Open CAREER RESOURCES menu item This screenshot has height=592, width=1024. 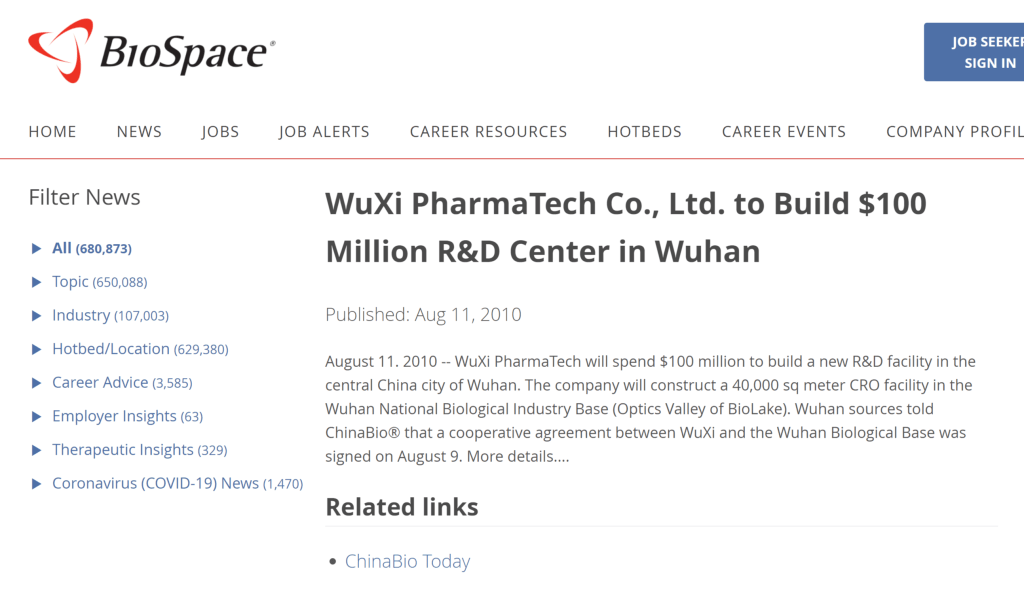click(x=488, y=132)
